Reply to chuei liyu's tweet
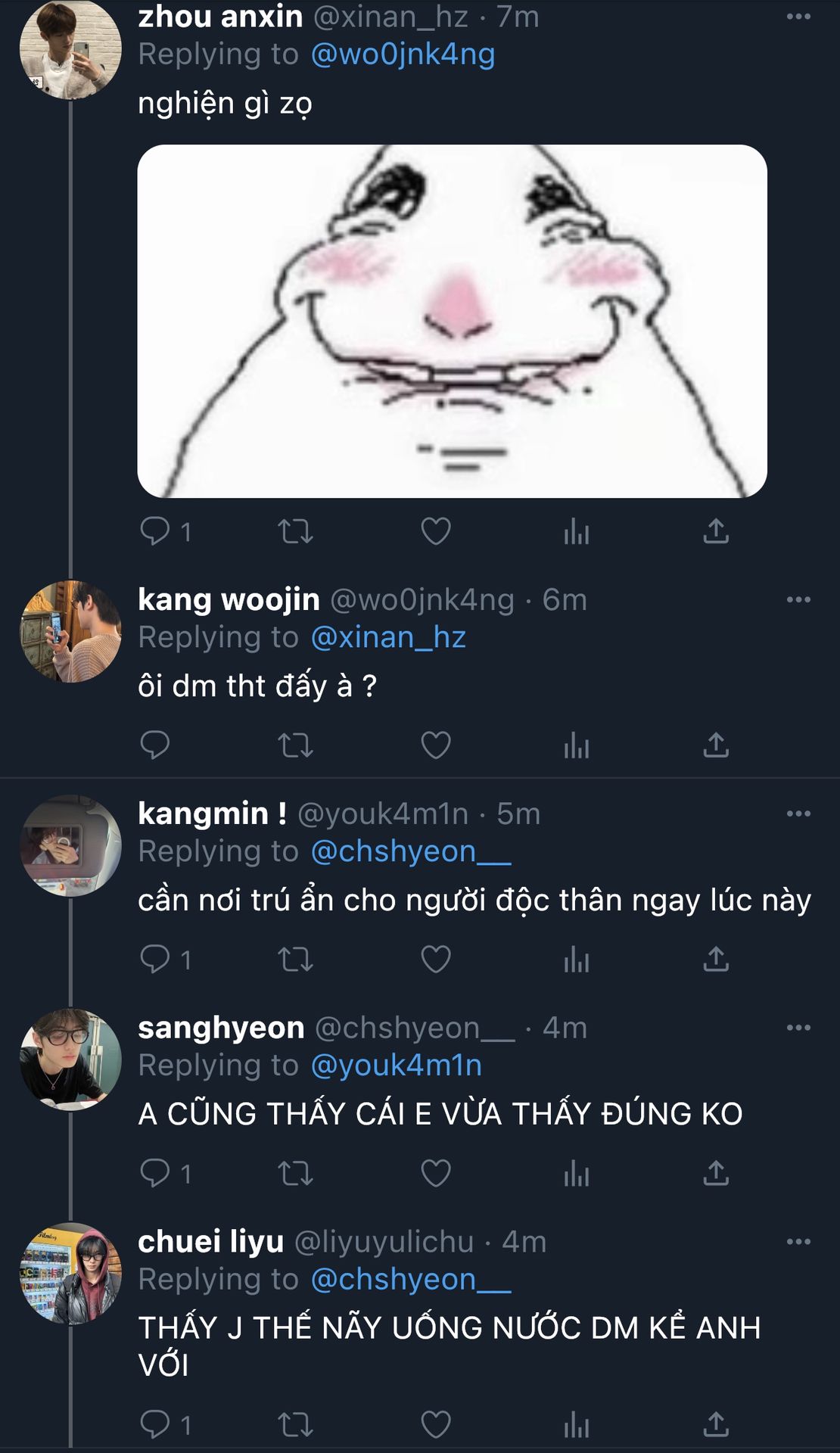The image size is (840, 1453). coord(156,1424)
